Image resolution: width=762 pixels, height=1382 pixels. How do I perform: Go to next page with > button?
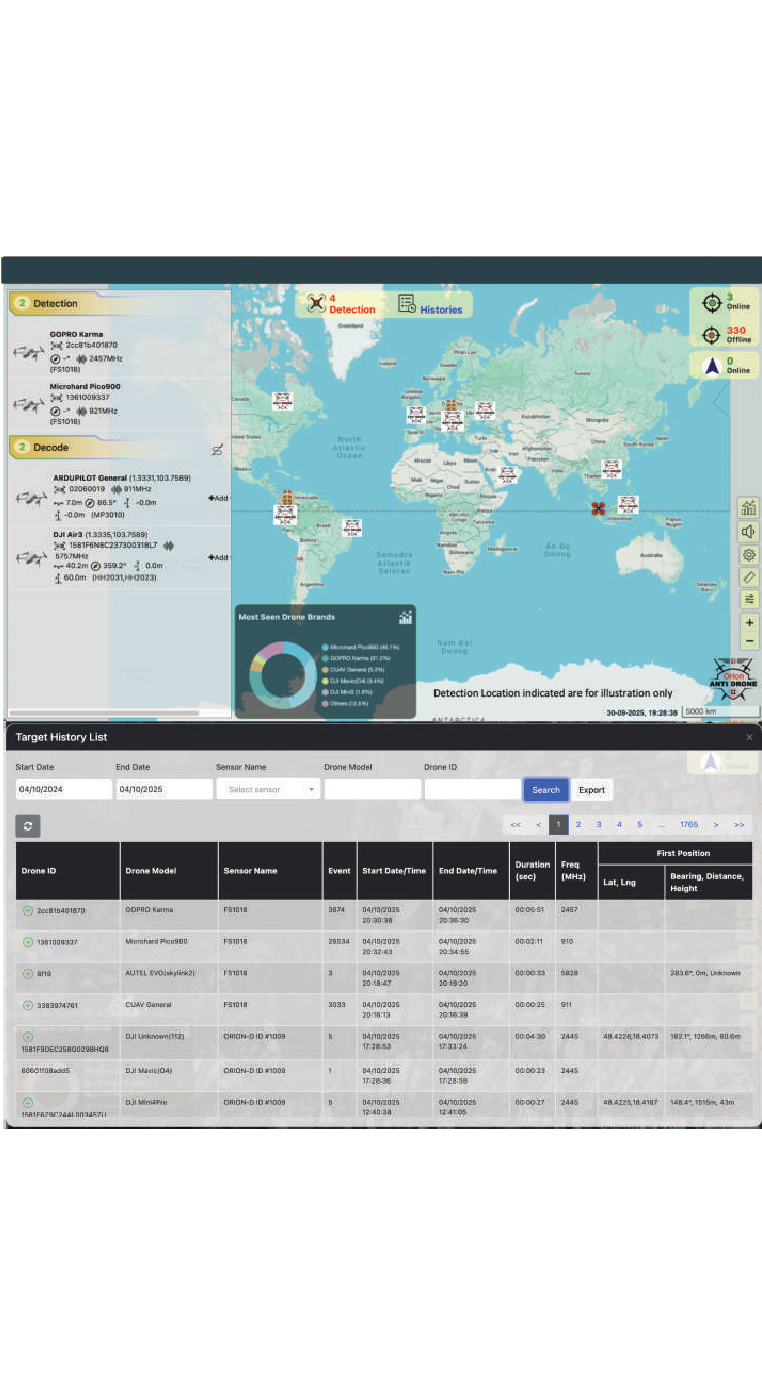[x=716, y=825]
